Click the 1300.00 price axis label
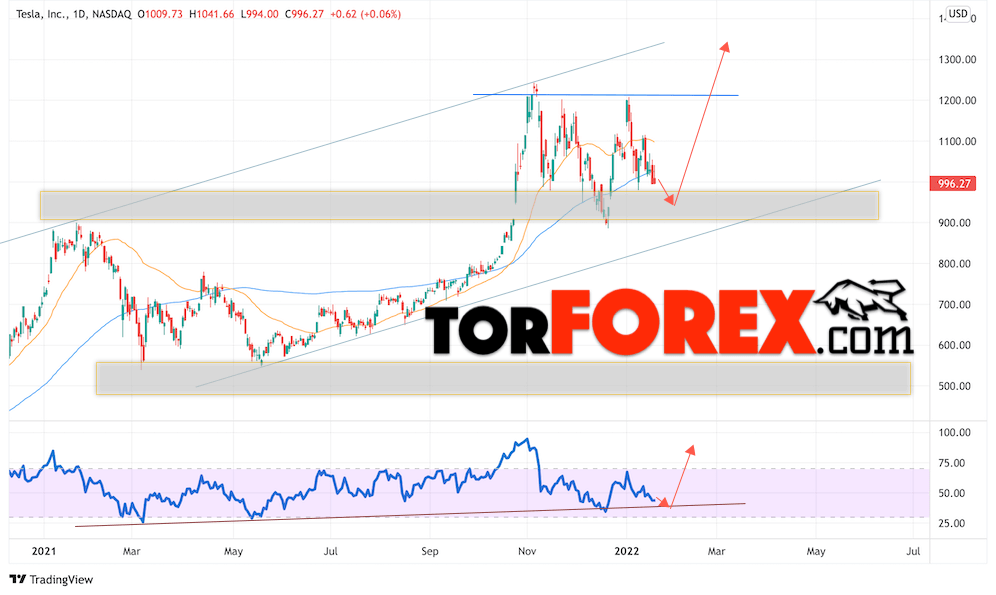This screenshot has width=996, height=595. click(957, 60)
